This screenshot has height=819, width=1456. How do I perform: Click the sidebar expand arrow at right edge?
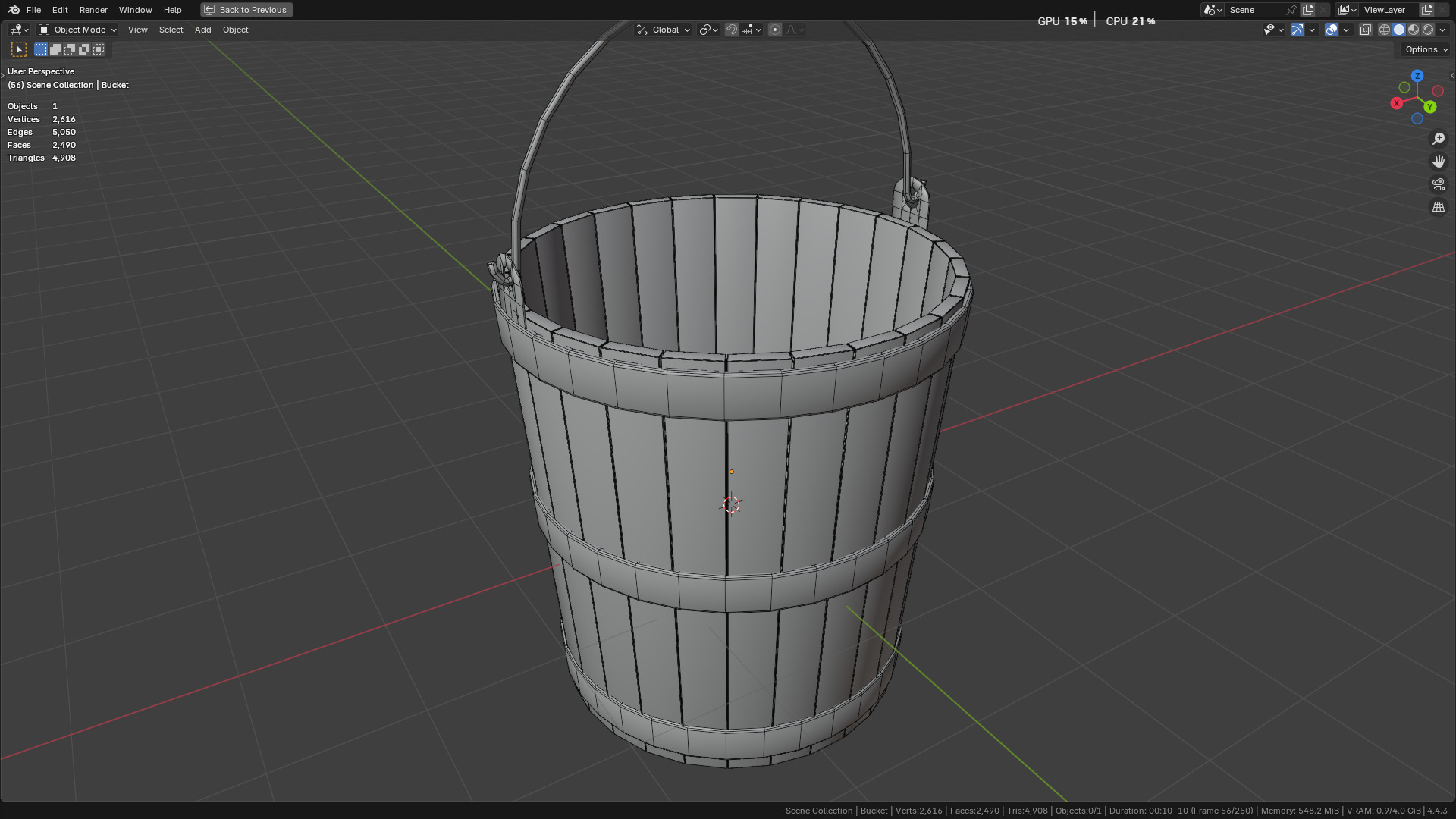pos(1451,76)
